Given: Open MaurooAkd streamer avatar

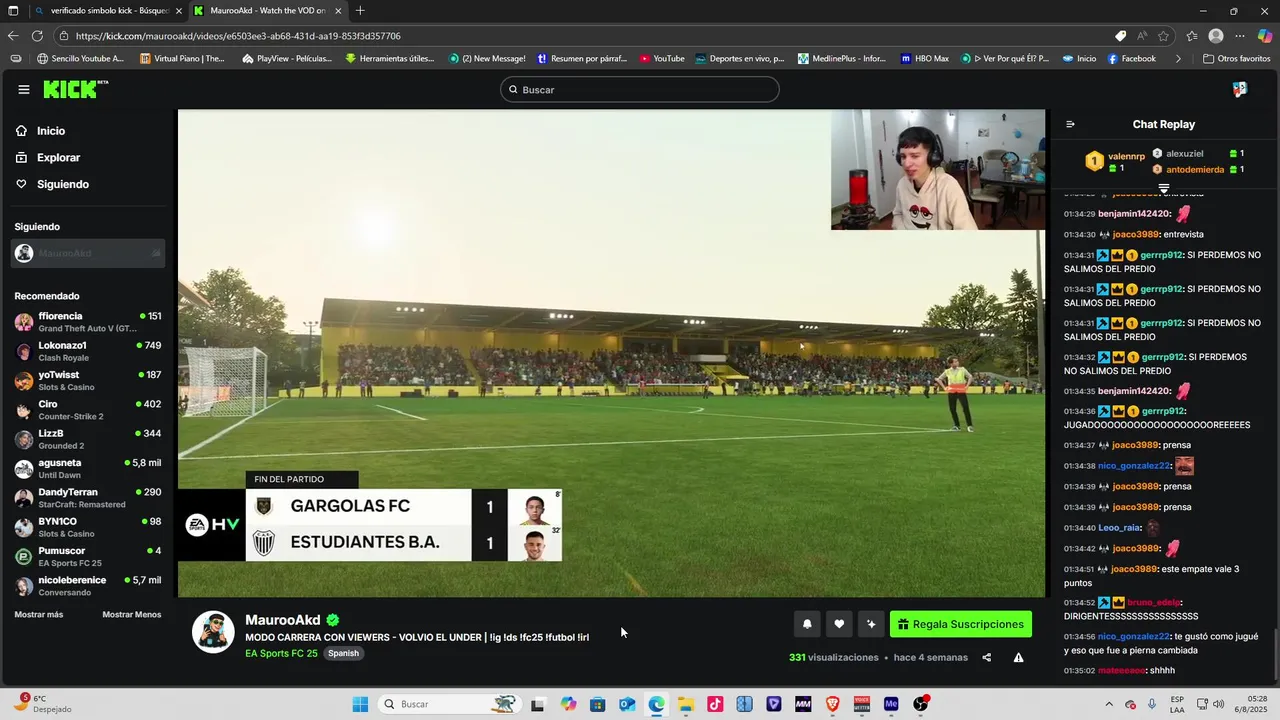Looking at the screenshot, I should (x=213, y=632).
